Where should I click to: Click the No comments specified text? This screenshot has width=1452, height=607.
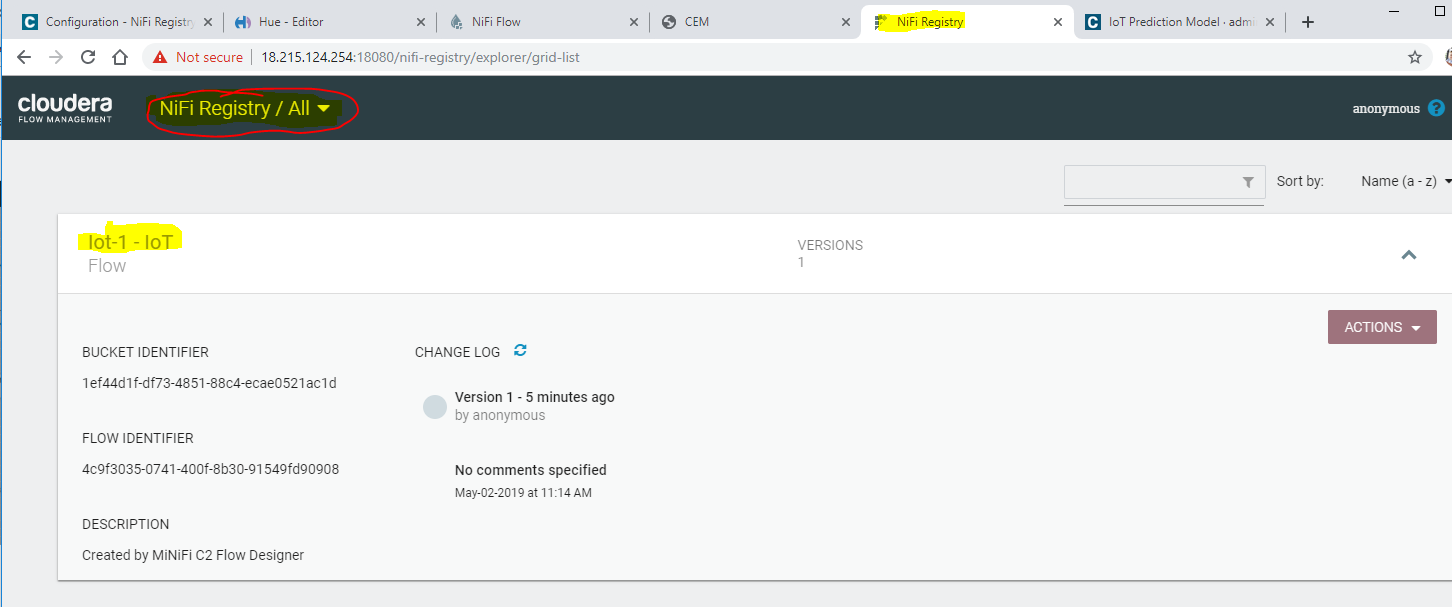coord(530,470)
